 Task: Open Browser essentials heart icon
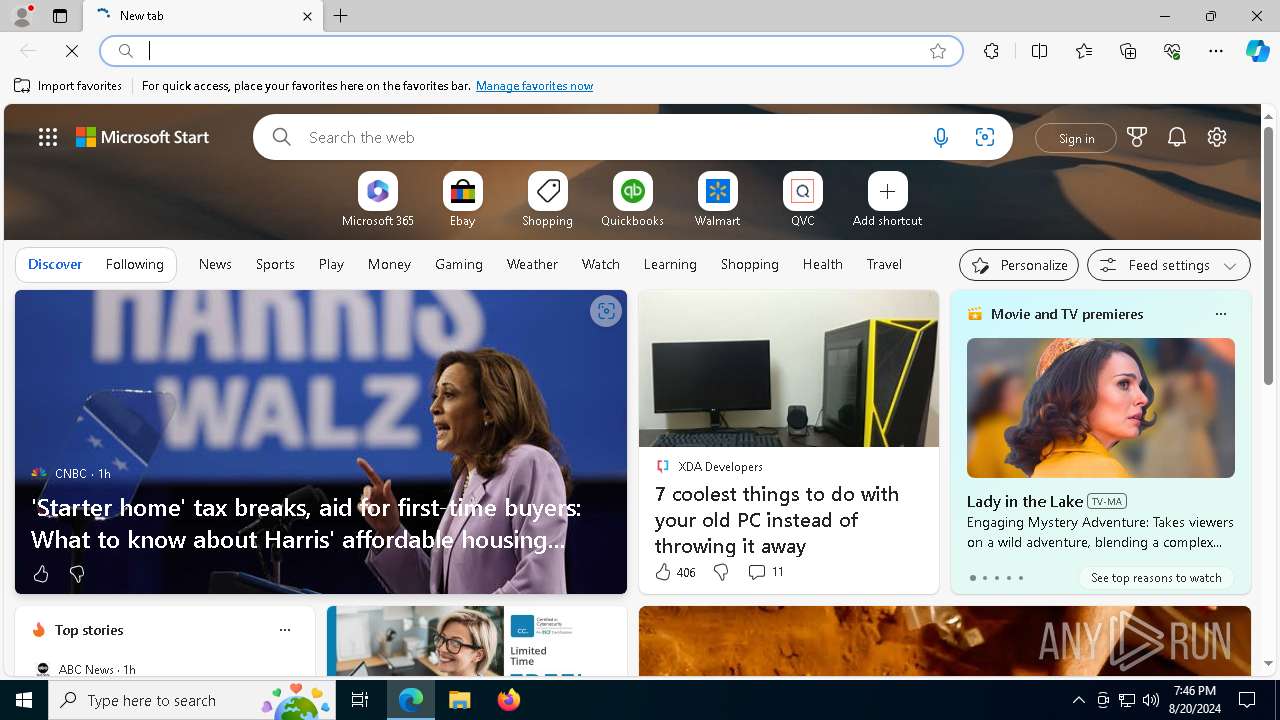point(1172,51)
